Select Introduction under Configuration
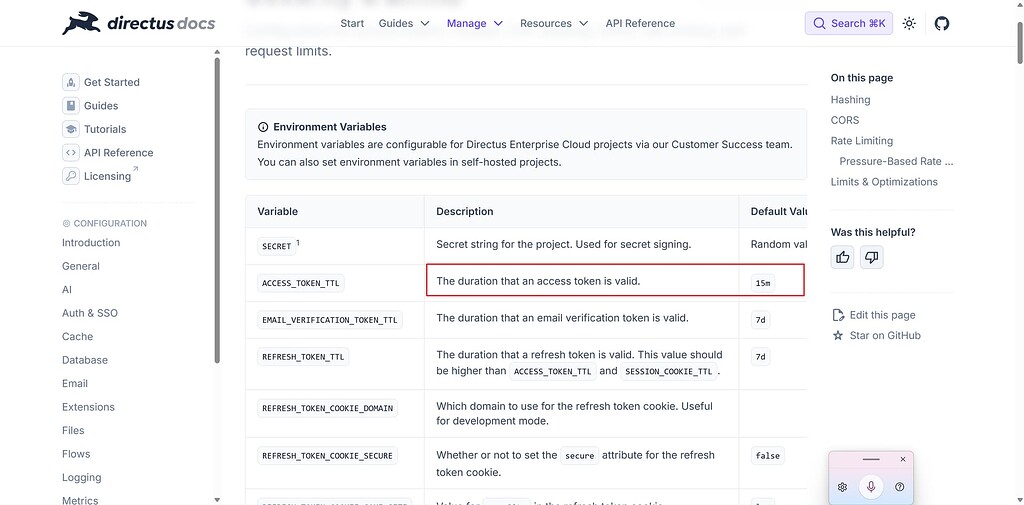Viewport: 1024px width, 505px height. 91,242
